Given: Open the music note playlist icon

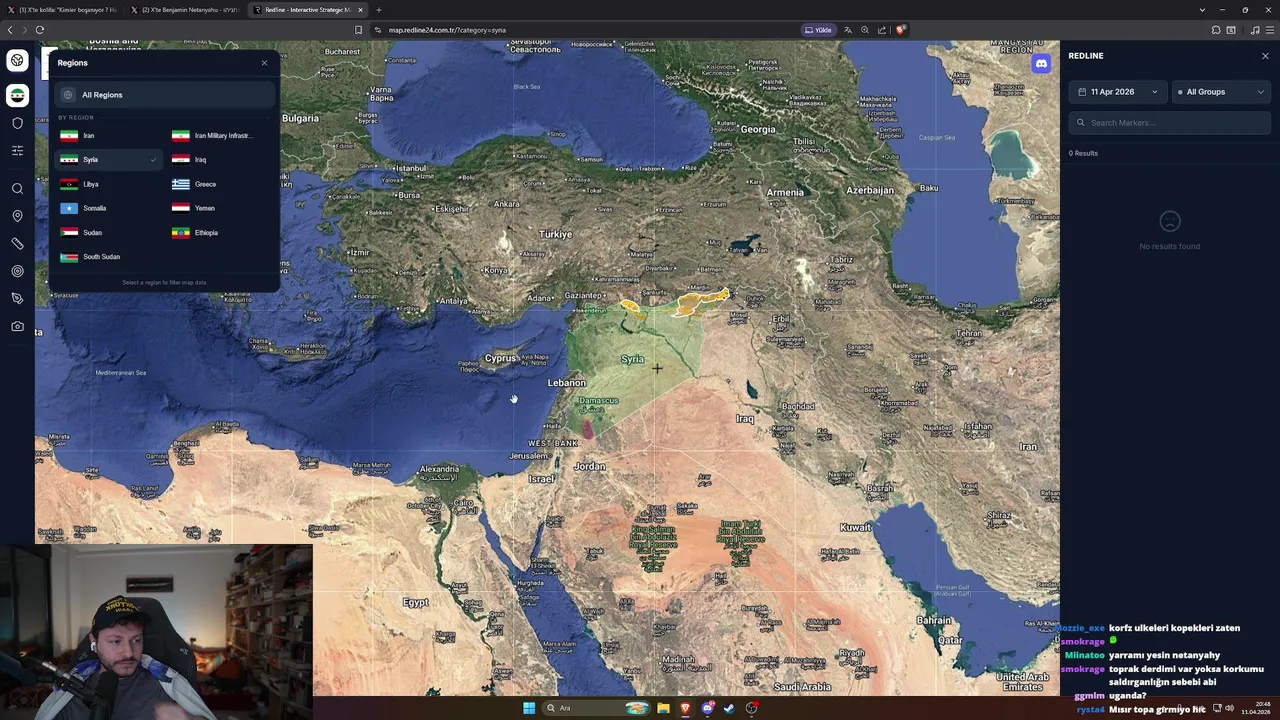Looking at the screenshot, I should pyautogui.click(x=1255, y=30).
